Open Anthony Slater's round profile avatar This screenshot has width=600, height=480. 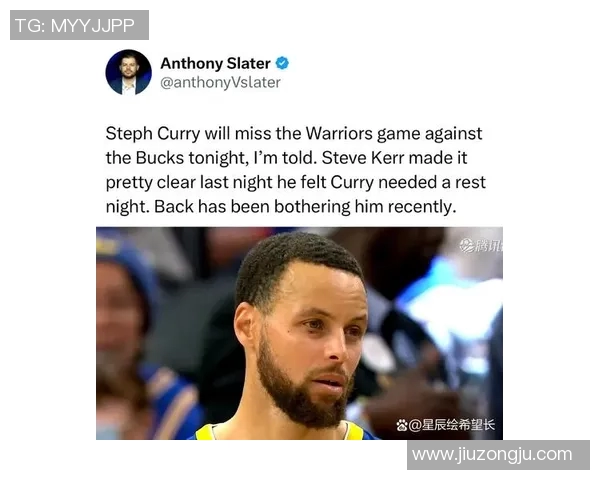129,72
